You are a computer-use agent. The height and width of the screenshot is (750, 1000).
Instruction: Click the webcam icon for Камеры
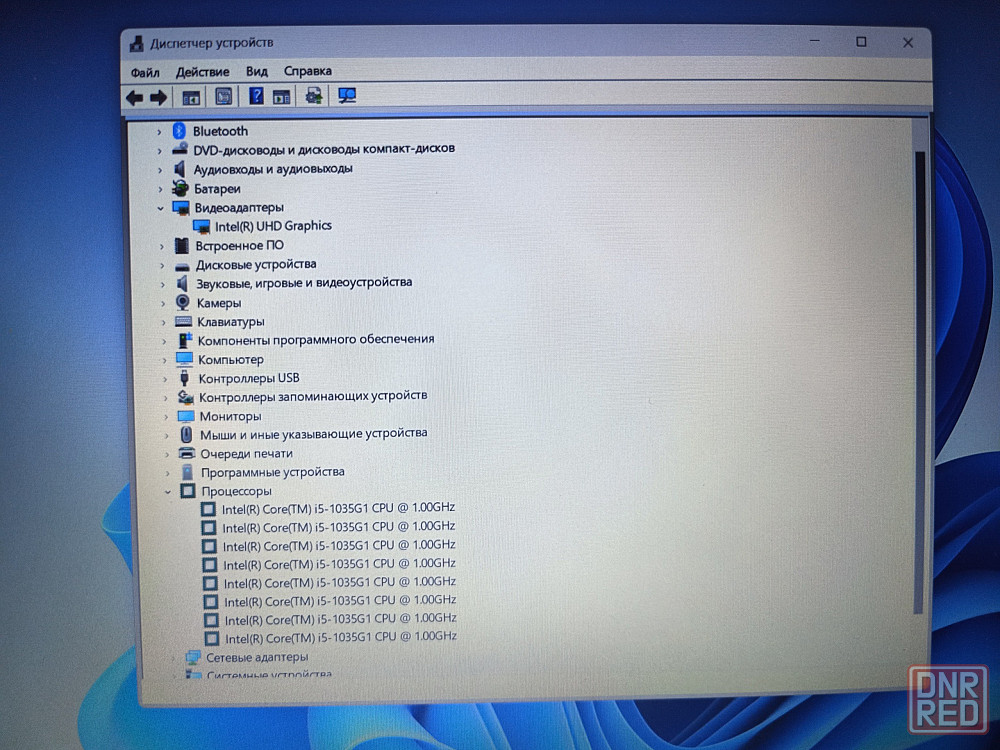pyautogui.click(x=183, y=302)
